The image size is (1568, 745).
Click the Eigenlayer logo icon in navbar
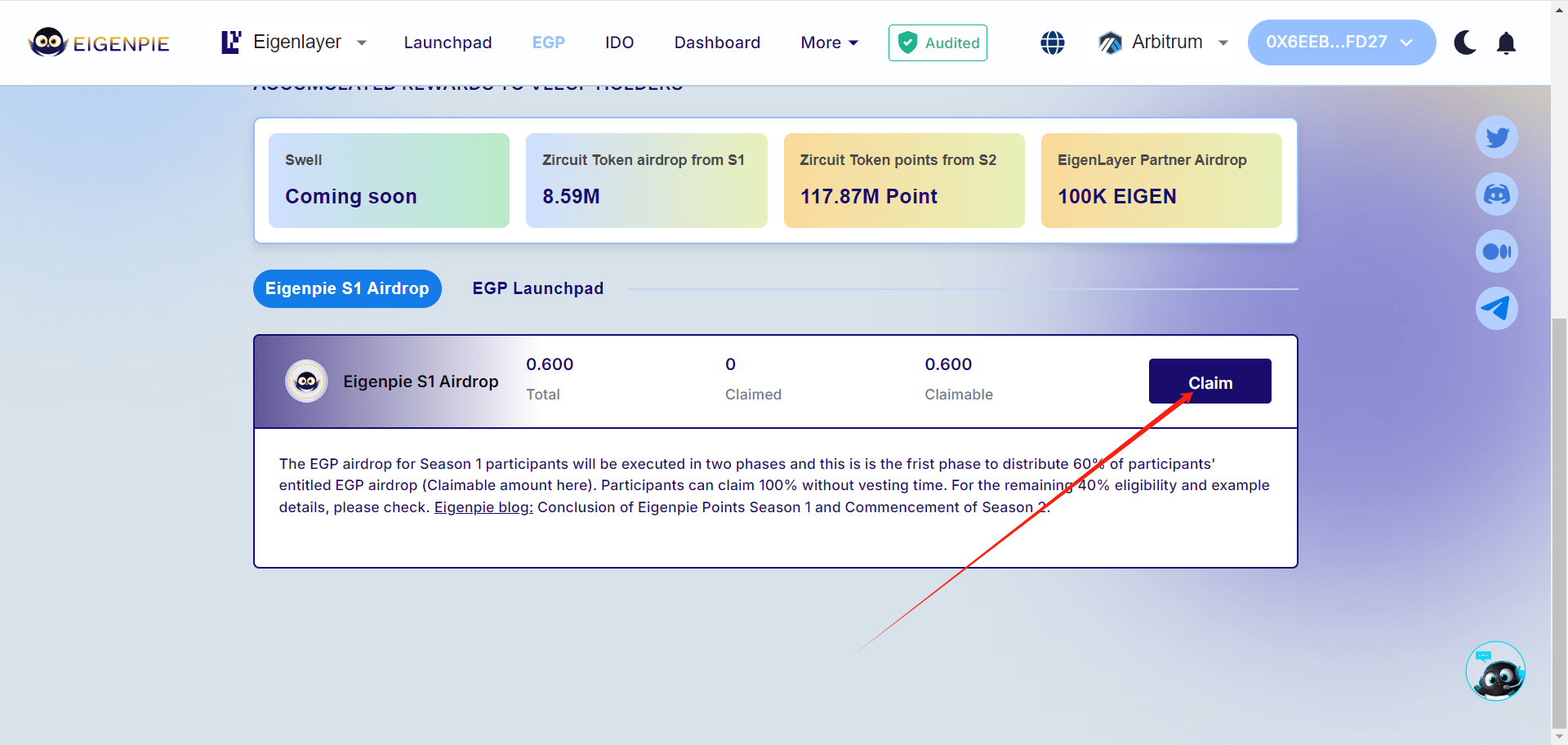pos(231,42)
